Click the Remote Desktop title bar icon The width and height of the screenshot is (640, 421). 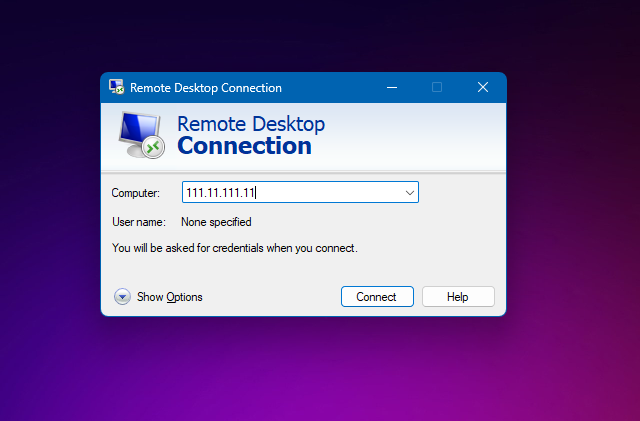click(x=116, y=87)
